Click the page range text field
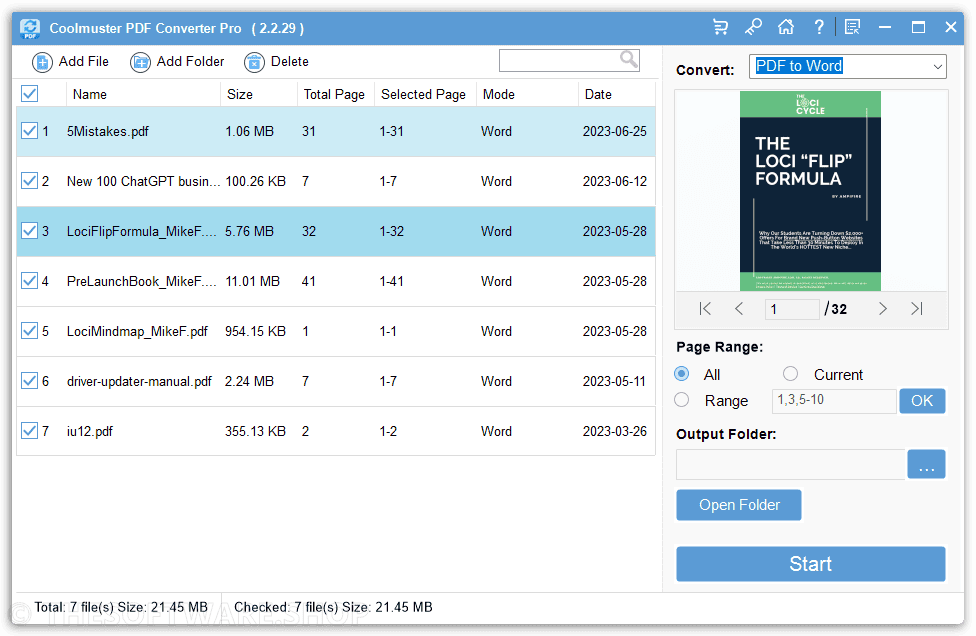This screenshot has height=636, width=976. point(834,401)
